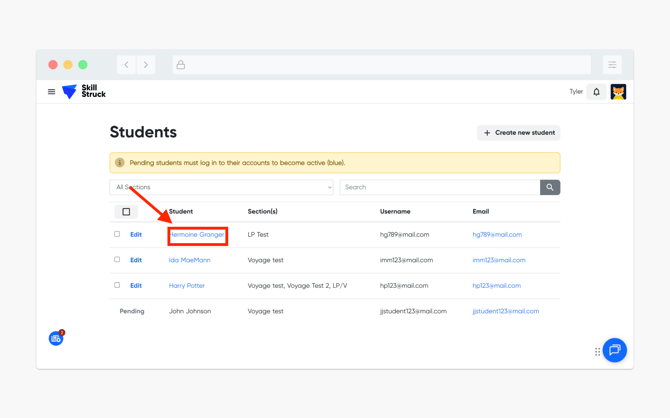Image resolution: width=670 pixels, height=418 pixels.
Task: Click the browser address bar
Action: point(382,65)
